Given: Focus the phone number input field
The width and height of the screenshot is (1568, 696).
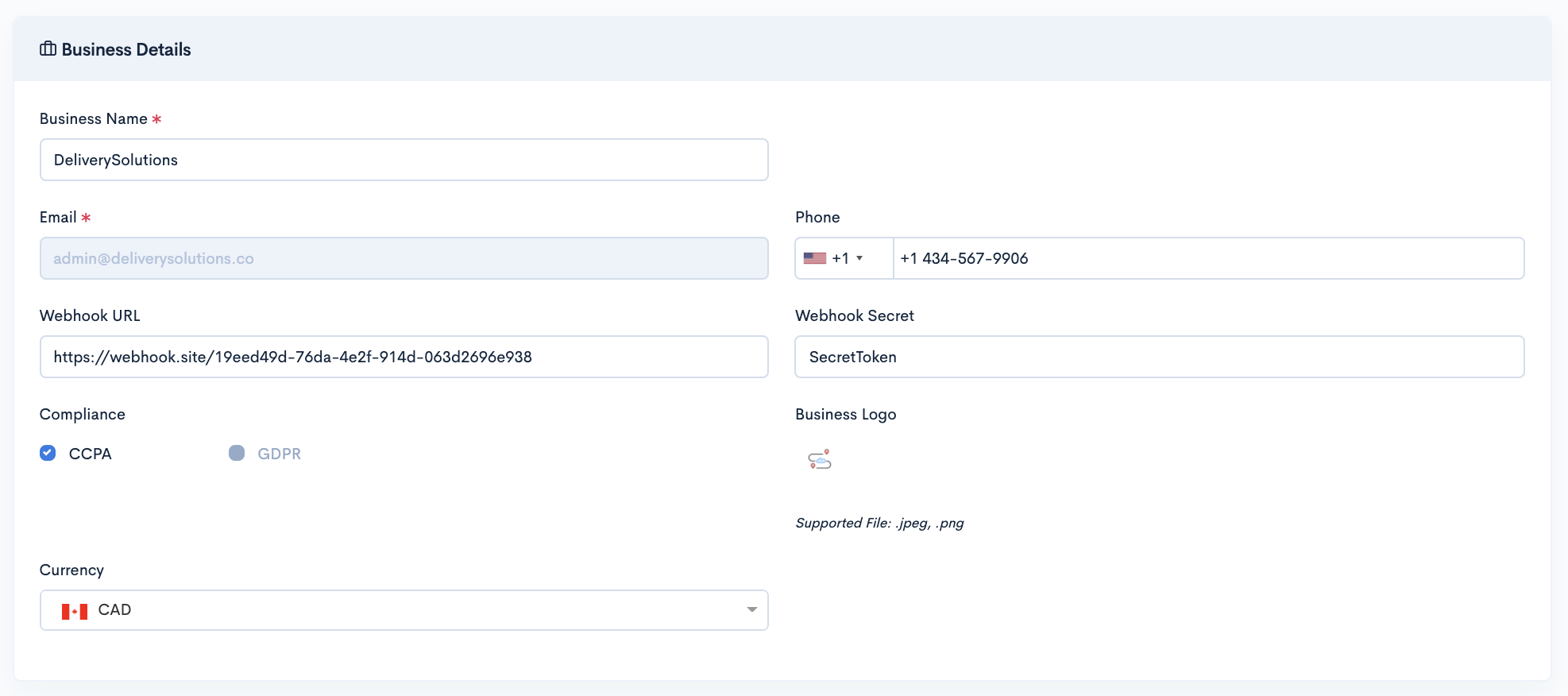Looking at the screenshot, I should (1208, 258).
